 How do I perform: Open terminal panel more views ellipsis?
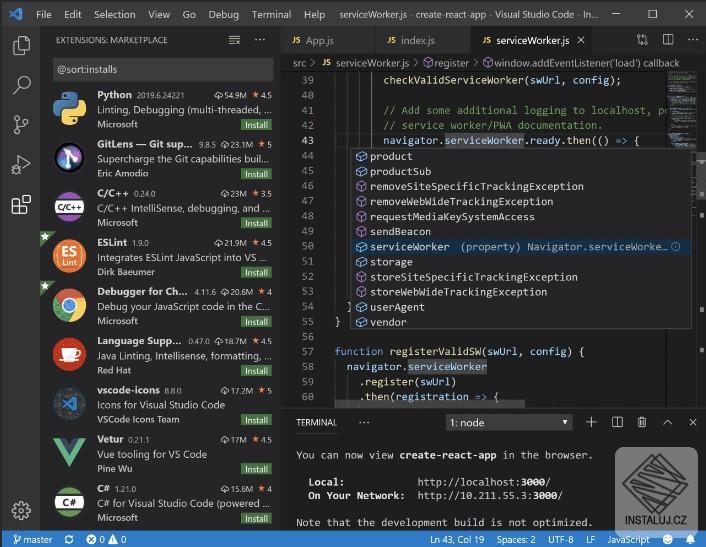tap(364, 422)
